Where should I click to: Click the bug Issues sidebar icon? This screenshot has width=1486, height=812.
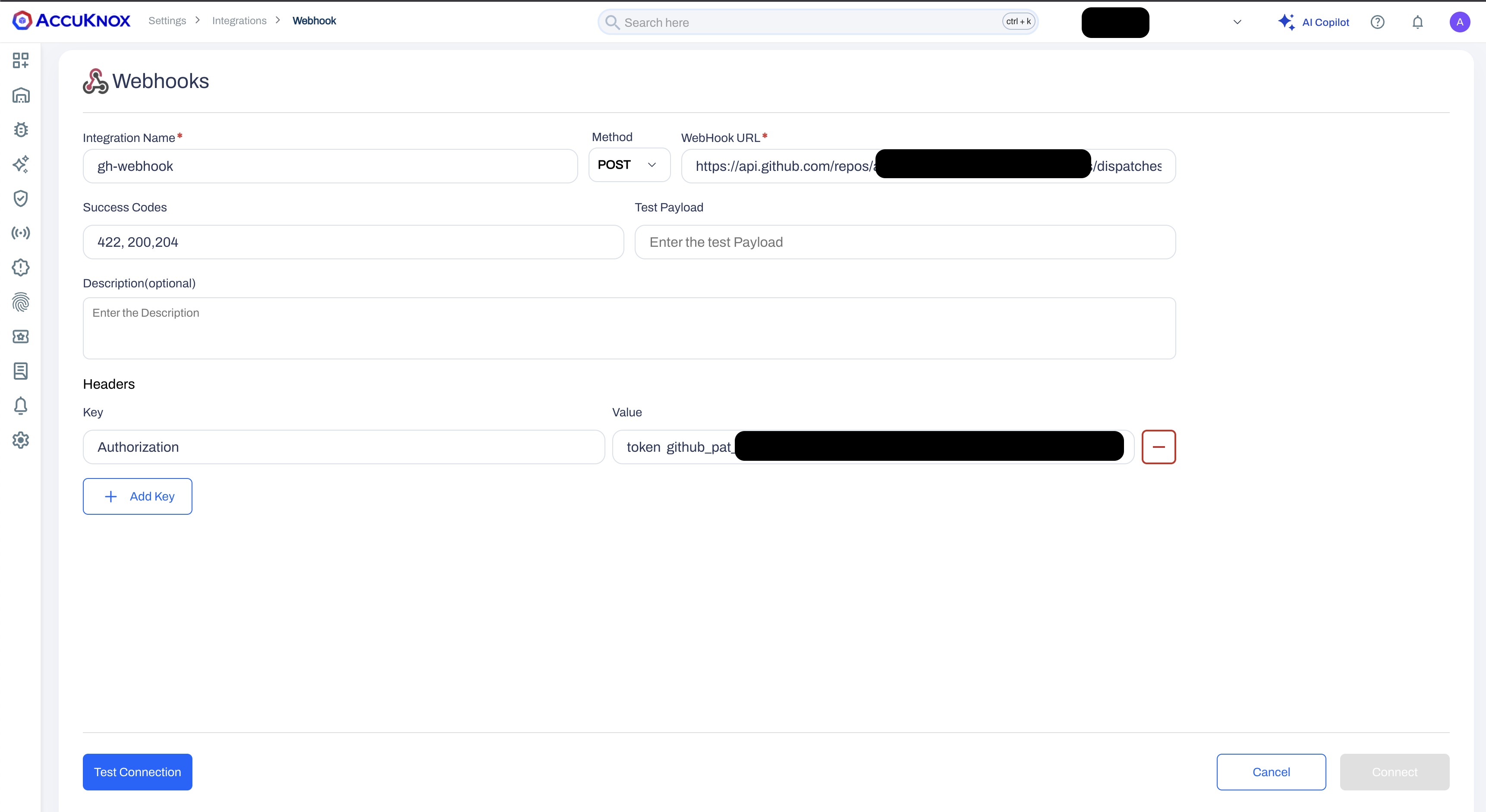pos(21,130)
